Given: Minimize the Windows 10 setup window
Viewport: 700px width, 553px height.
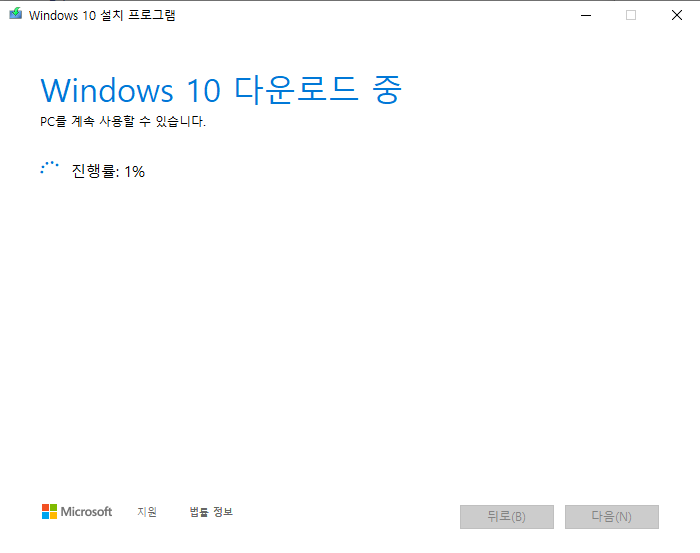Looking at the screenshot, I should 586,15.
